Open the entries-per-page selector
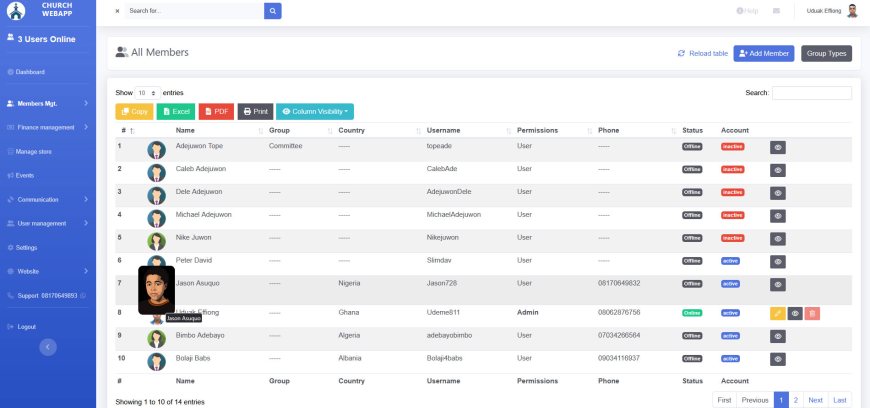Viewport: 870px width, 408px height. click(147, 92)
